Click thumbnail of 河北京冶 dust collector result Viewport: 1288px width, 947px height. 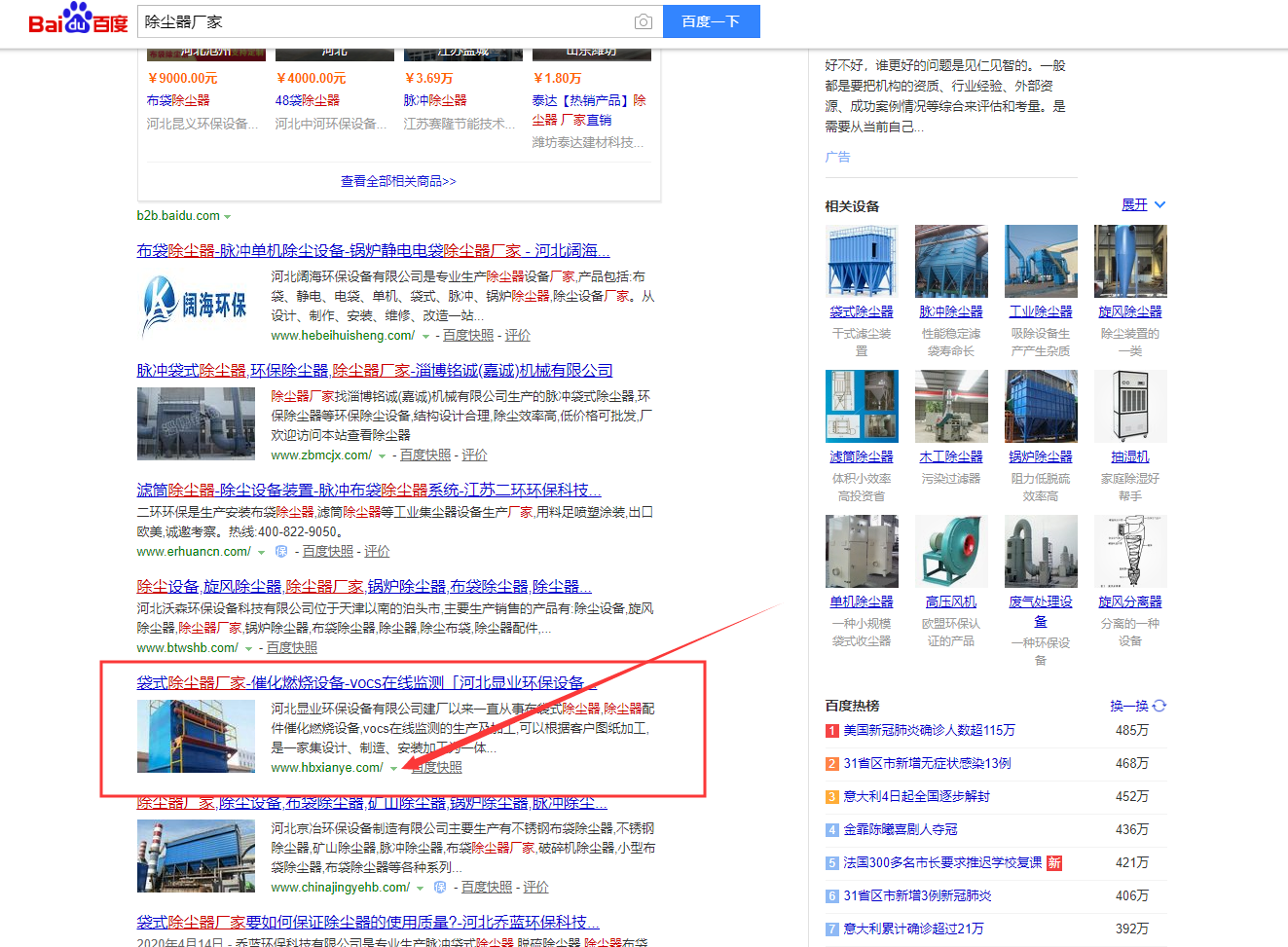(x=196, y=856)
